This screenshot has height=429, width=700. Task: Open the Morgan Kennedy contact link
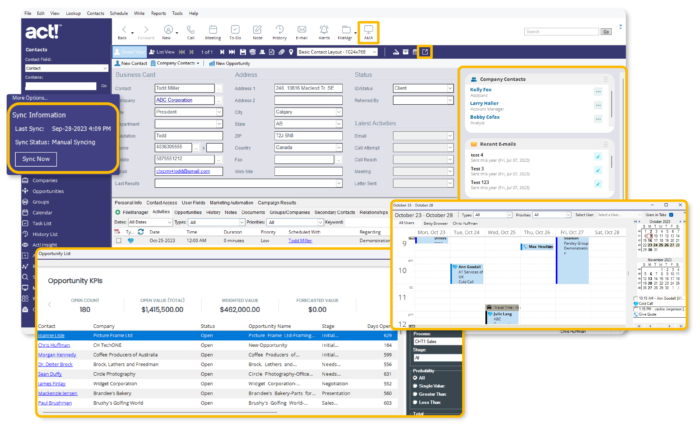(57, 355)
